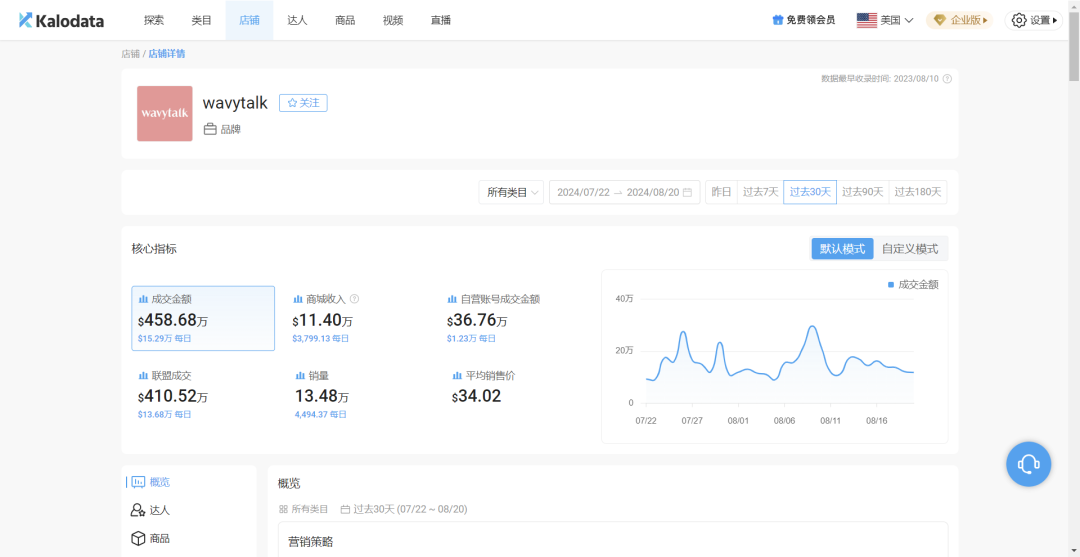Screen dimensions: 1080x557
Task: Open the 视频 nav tab
Action: coord(393,21)
